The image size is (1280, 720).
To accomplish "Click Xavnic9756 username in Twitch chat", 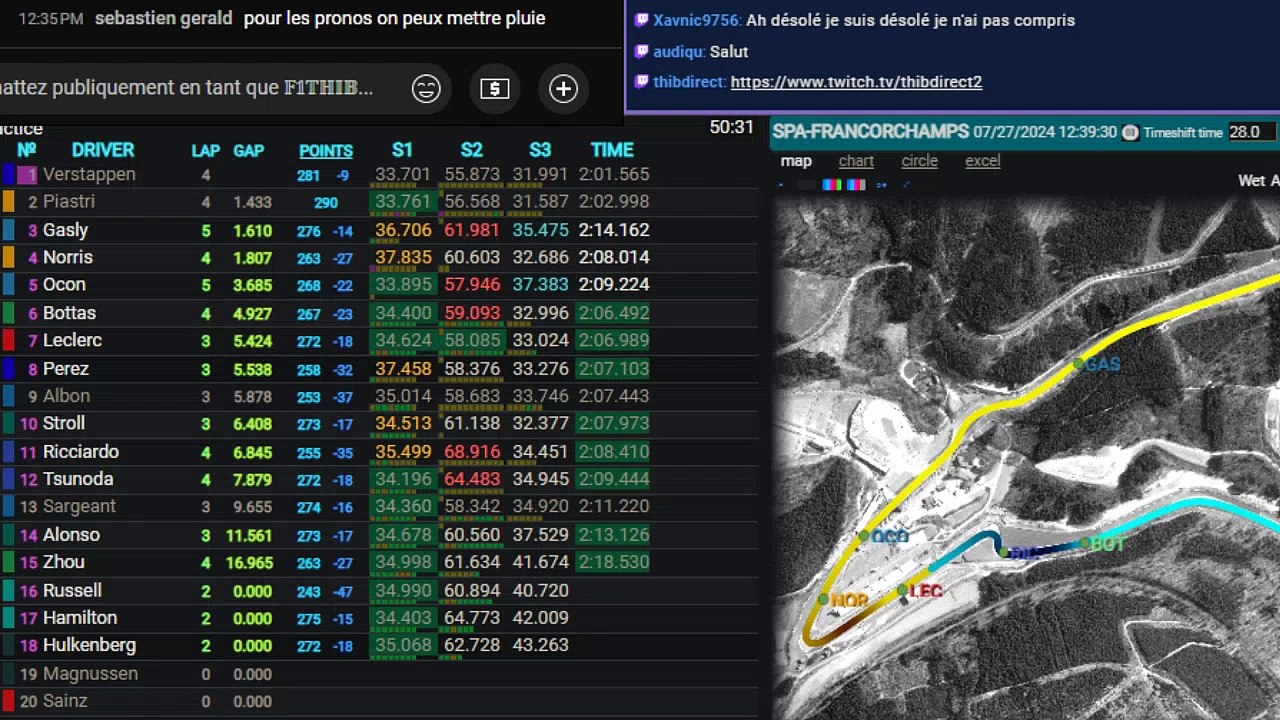I will point(697,20).
